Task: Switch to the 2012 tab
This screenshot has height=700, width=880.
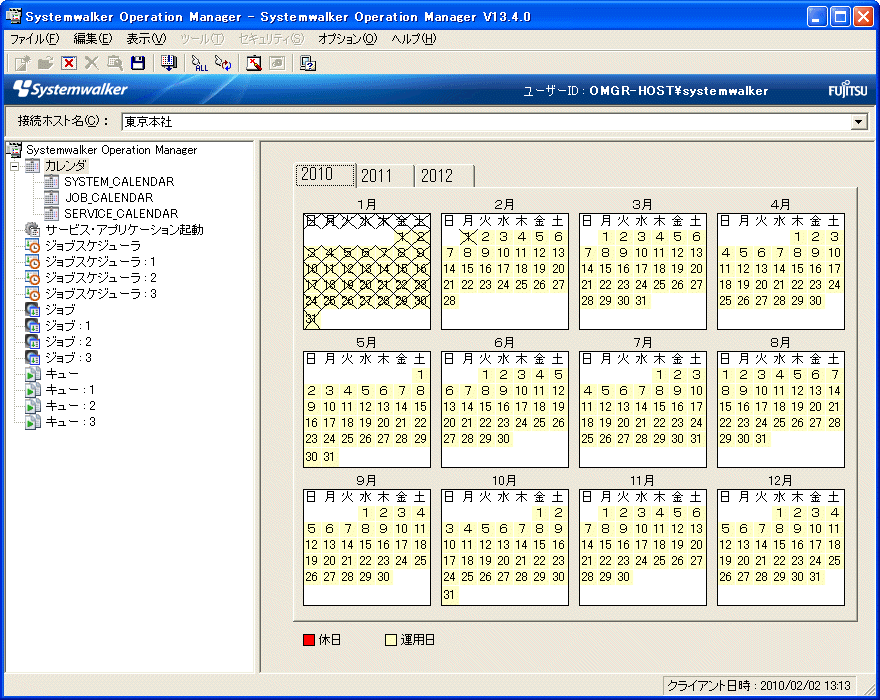Action: [444, 176]
